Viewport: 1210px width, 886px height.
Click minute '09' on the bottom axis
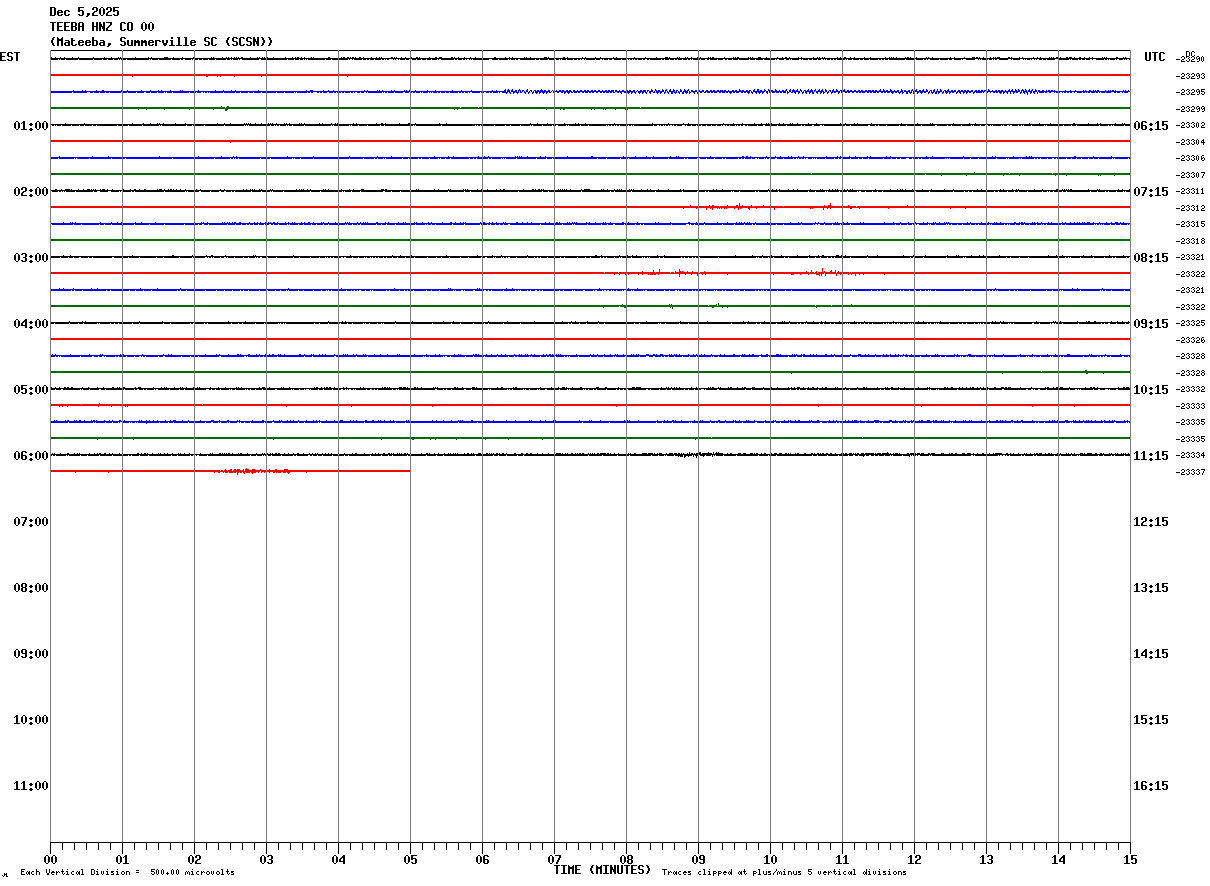click(698, 860)
